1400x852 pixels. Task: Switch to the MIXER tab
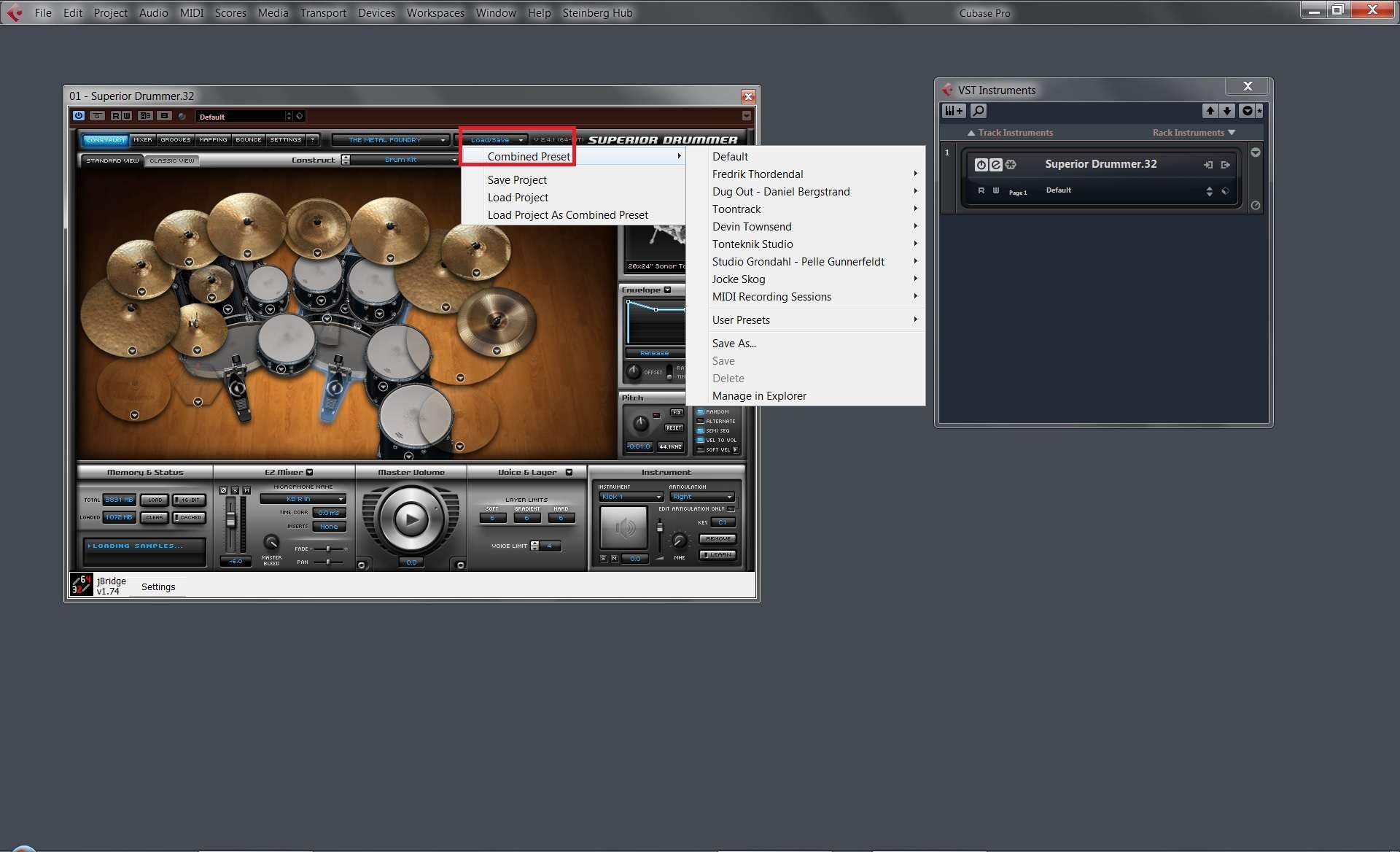pos(143,139)
